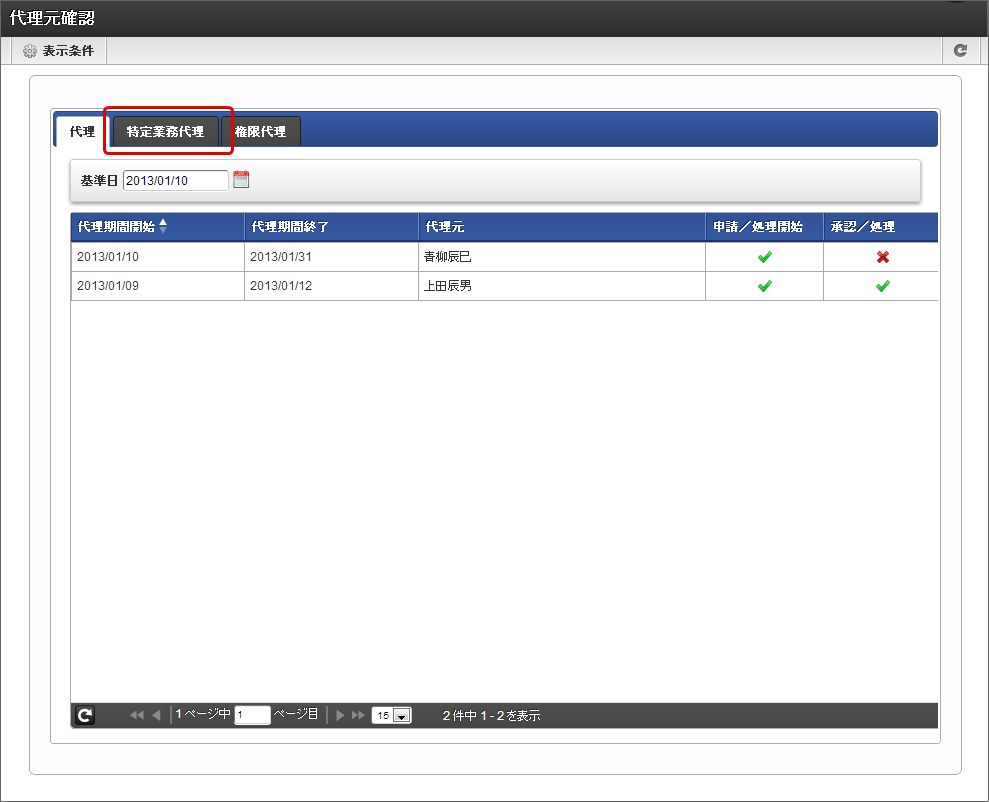Sort by the 代理期間終了 column header
Screen dimensions: 989x802
tap(332, 226)
